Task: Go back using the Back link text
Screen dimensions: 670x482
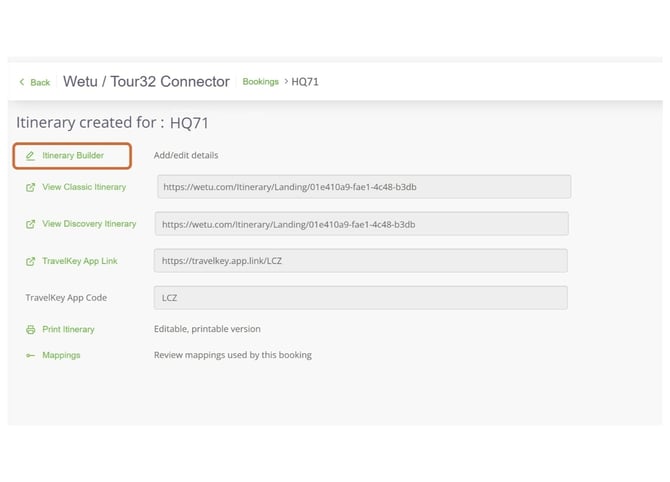Action: (40, 82)
